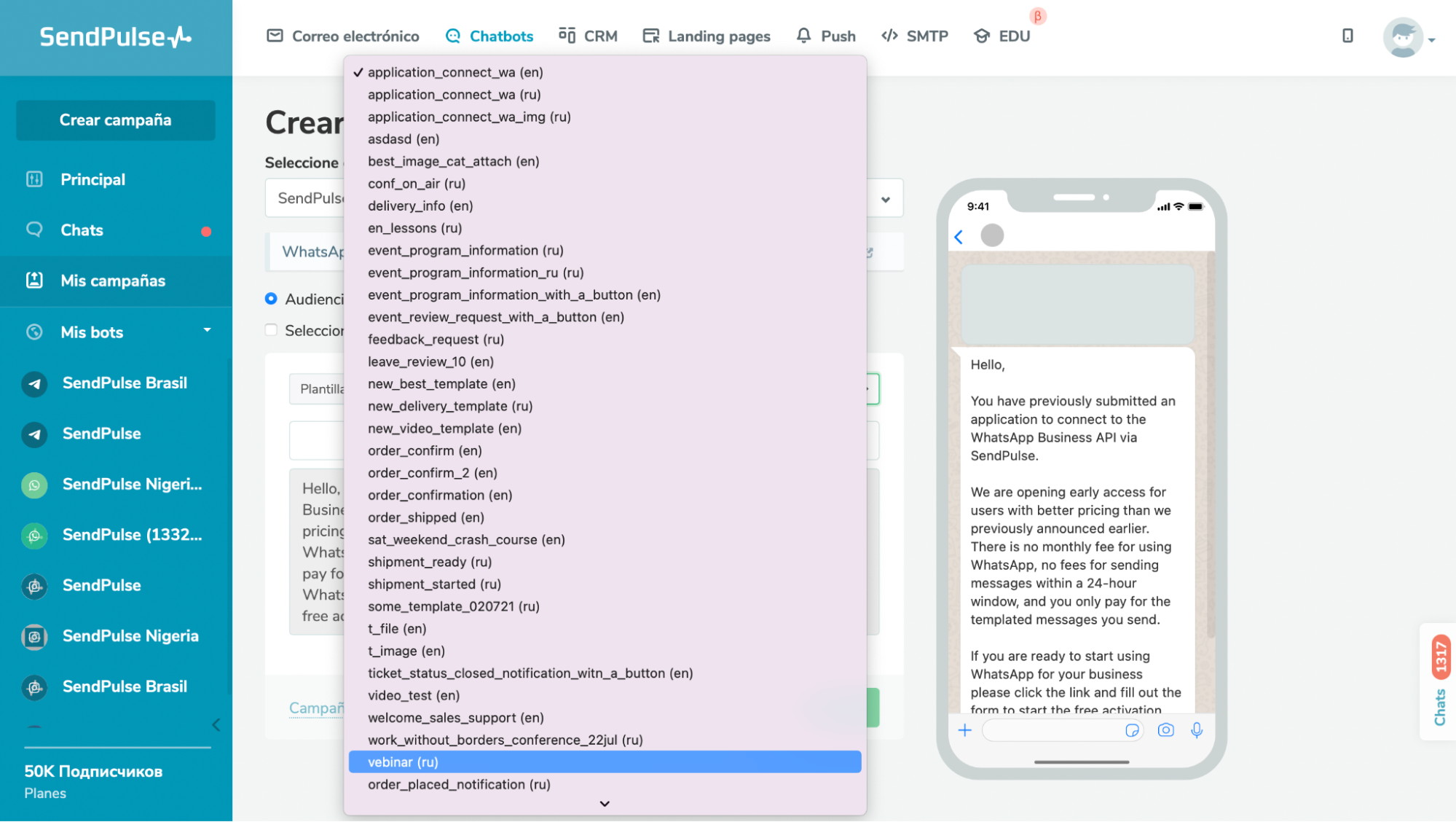Open SendPulse Telegram bot icon

34,434
